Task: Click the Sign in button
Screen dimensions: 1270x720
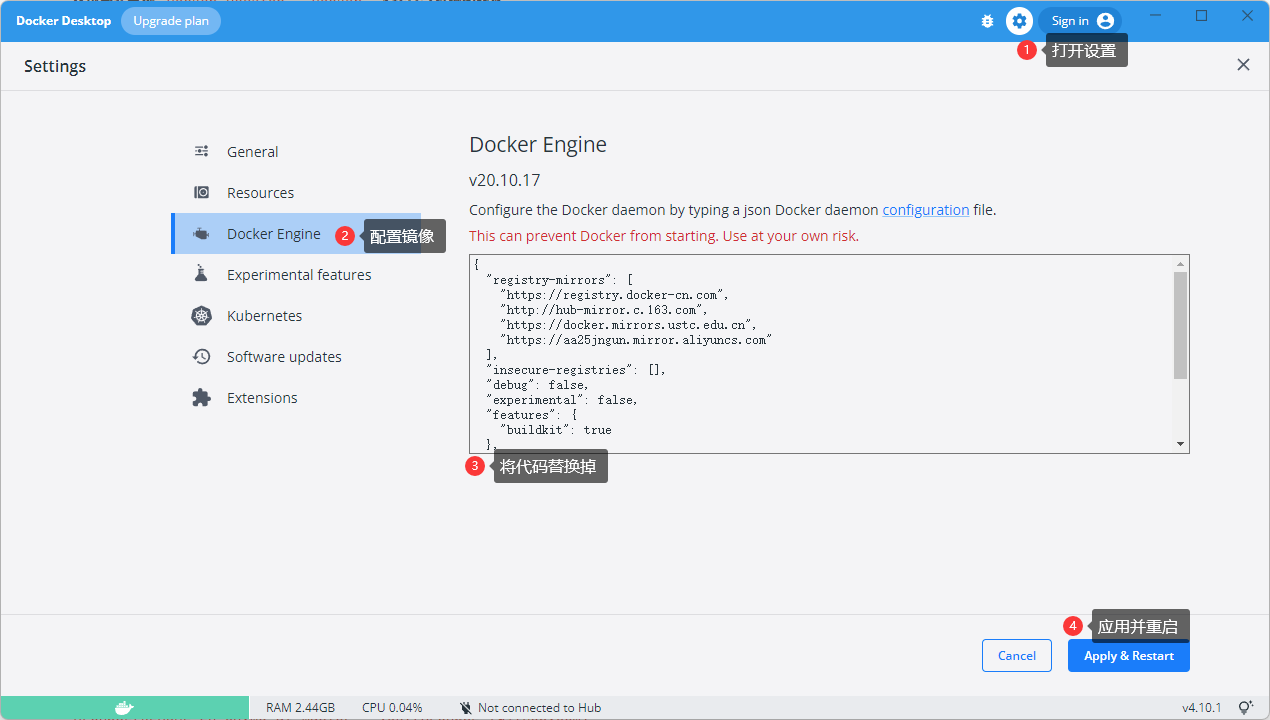Action: pos(1080,21)
